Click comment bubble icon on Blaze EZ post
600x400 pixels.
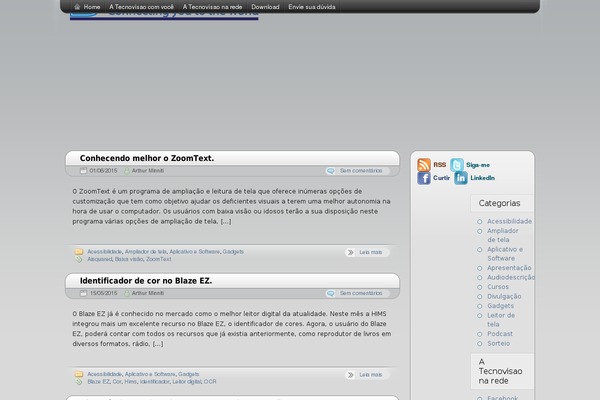[x=331, y=293]
